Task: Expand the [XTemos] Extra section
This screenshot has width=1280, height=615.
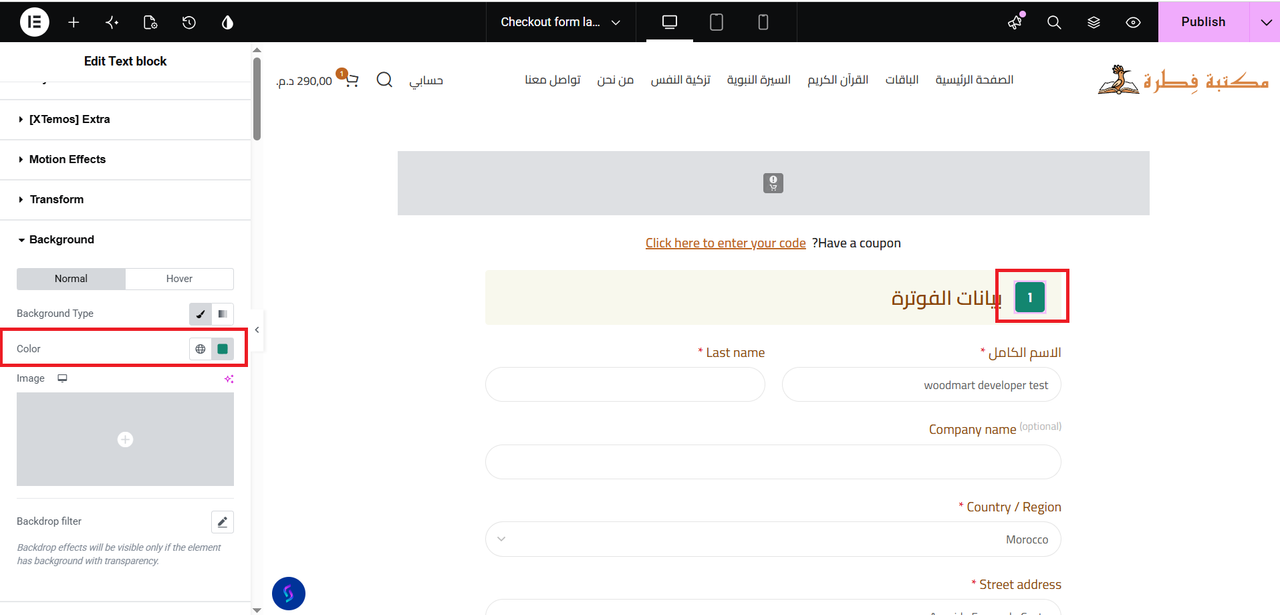Action: click(125, 120)
